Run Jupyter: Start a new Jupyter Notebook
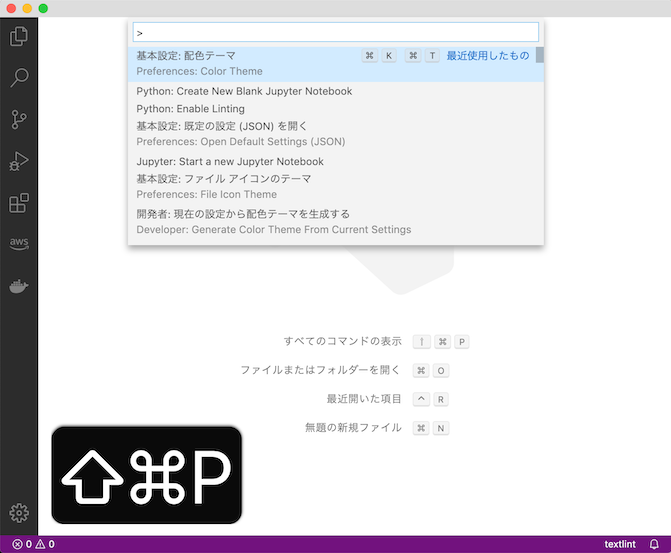The width and height of the screenshot is (671, 553). [336, 161]
